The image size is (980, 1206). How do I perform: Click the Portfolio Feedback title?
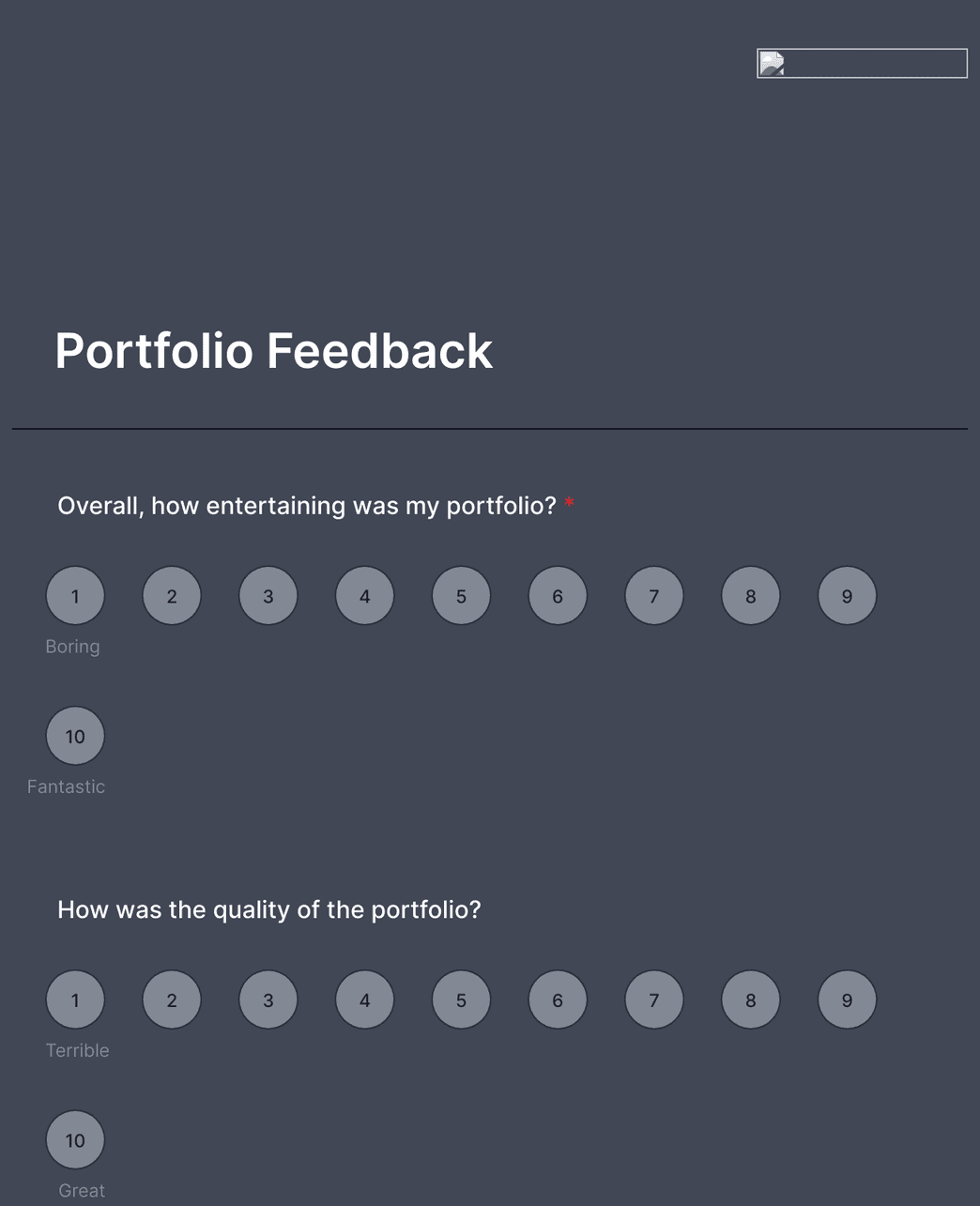point(274,351)
